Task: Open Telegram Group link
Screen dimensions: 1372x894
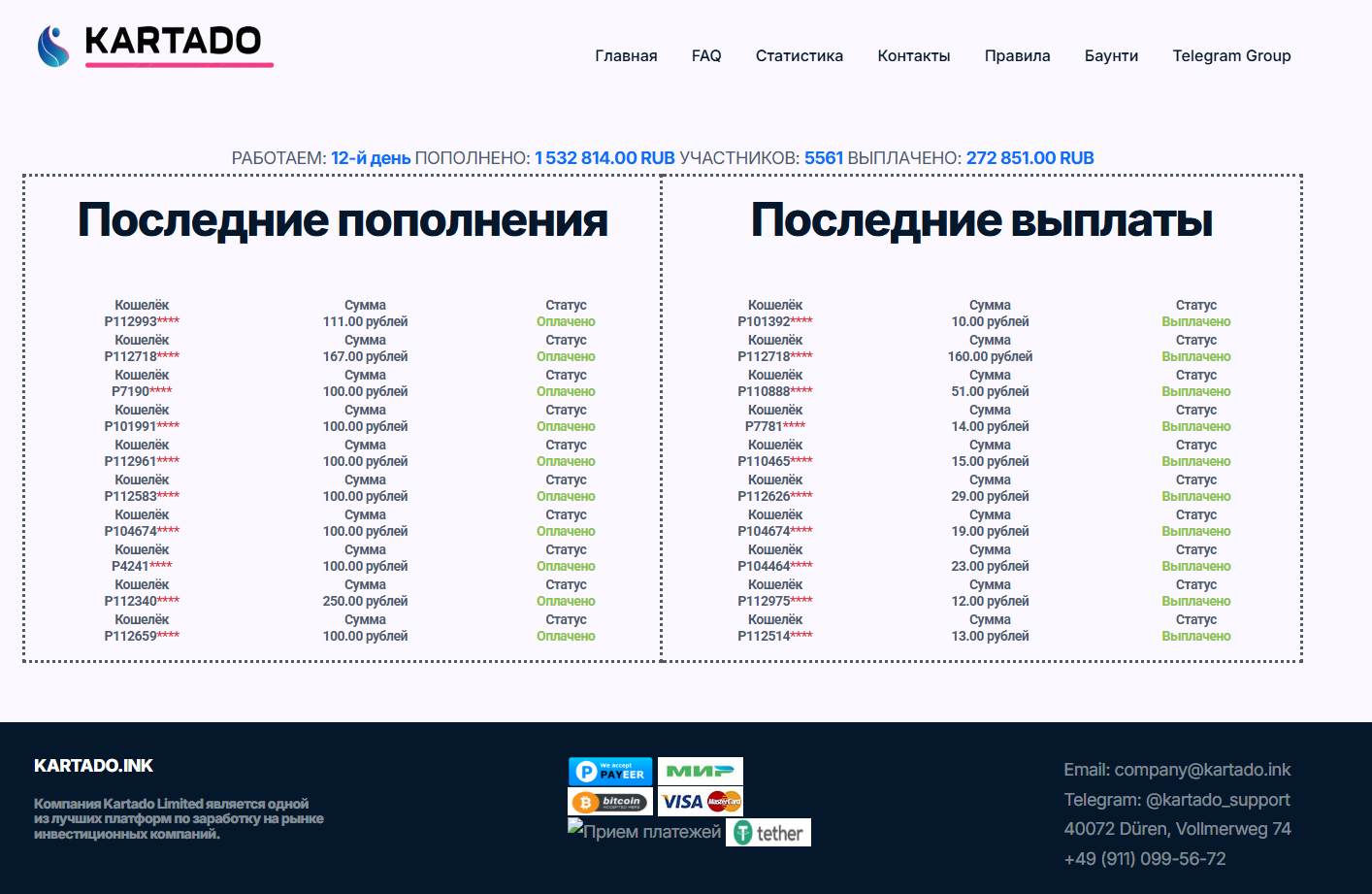Action: [1231, 56]
